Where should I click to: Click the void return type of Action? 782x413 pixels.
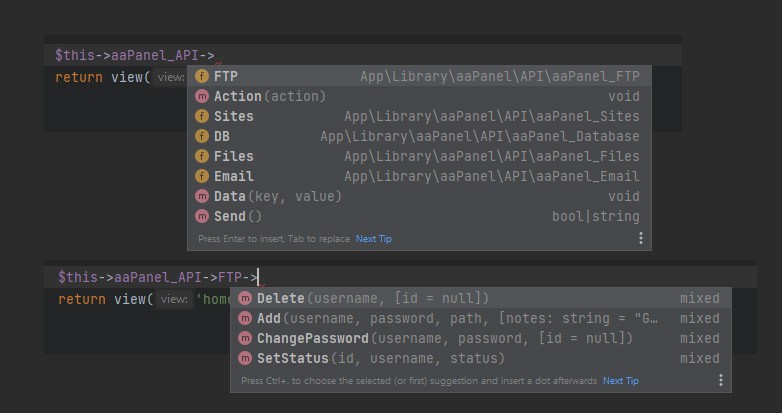pyautogui.click(x=623, y=96)
